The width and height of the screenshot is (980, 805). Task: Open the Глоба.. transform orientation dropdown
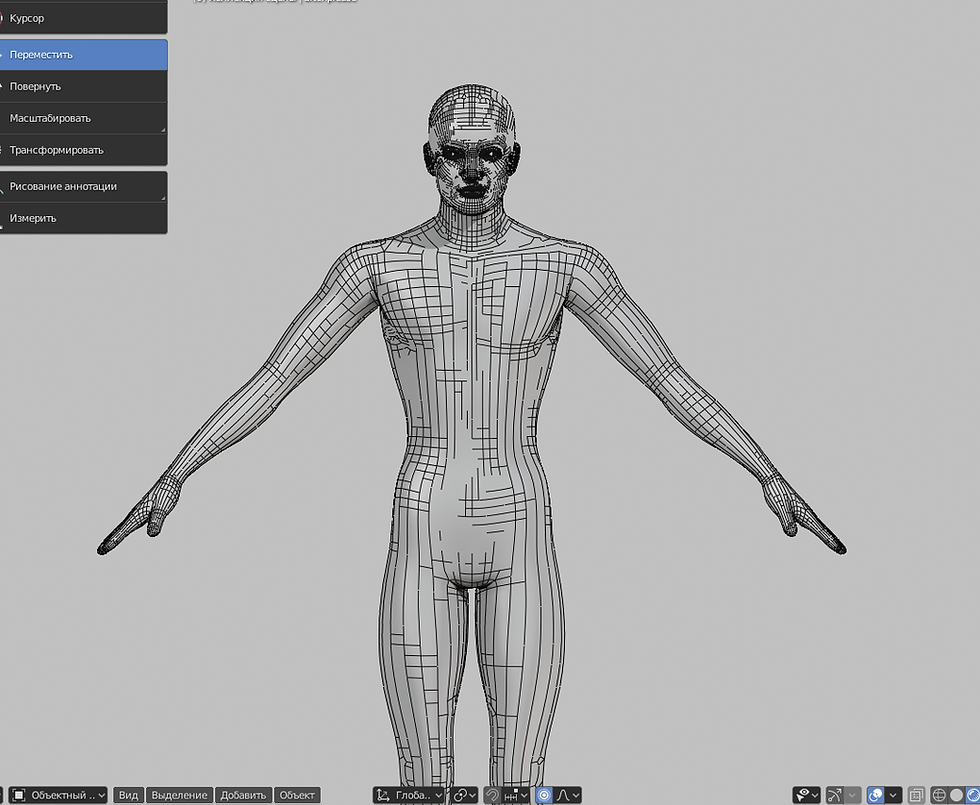[x=409, y=795]
